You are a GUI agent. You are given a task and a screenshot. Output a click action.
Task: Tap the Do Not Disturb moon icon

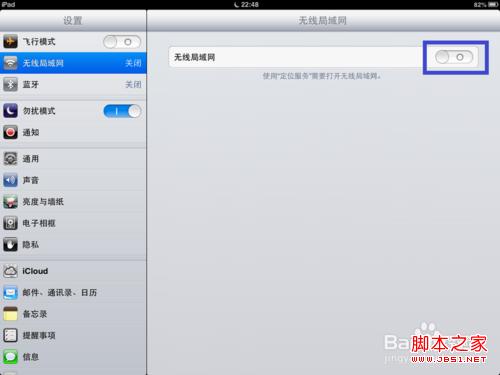[10, 111]
